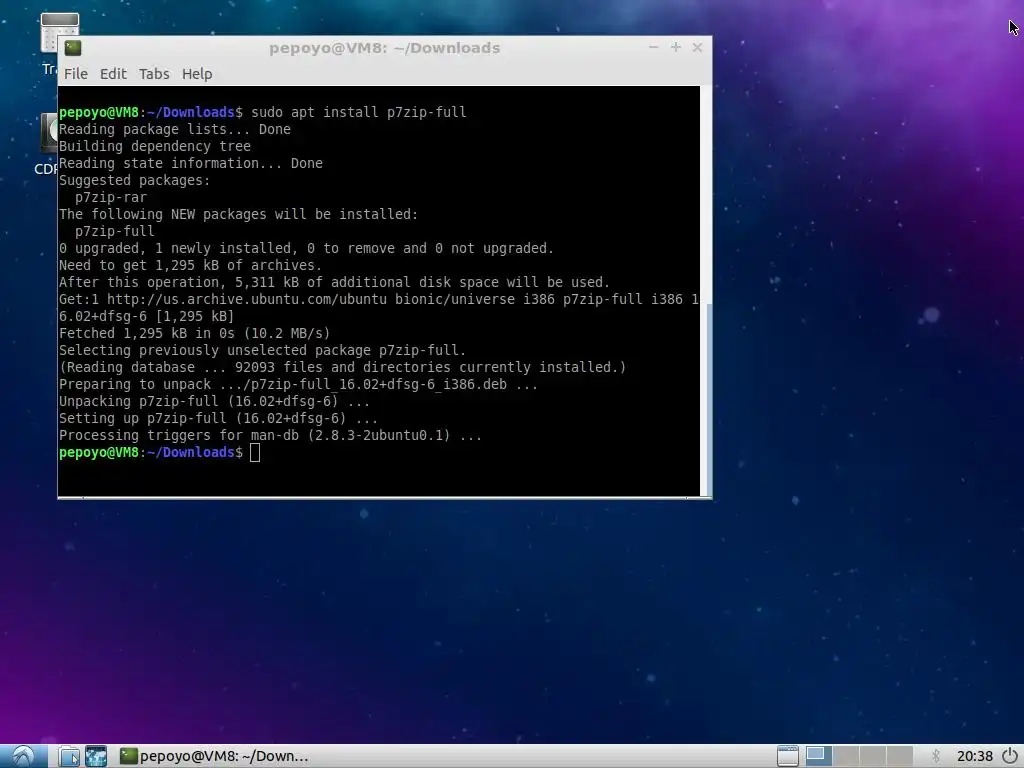
Task: Click 'The following NEW packages will be installed' line
Action: coord(238,214)
